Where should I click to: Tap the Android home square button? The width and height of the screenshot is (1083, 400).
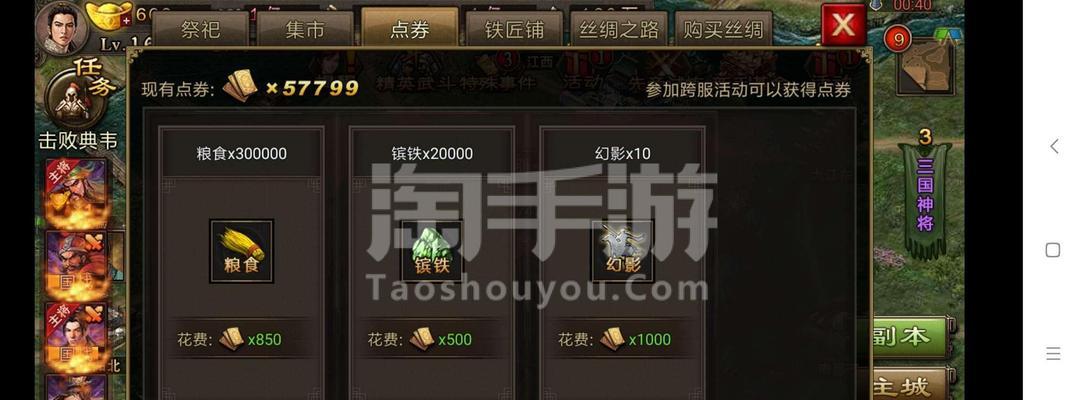[x=1053, y=250]
